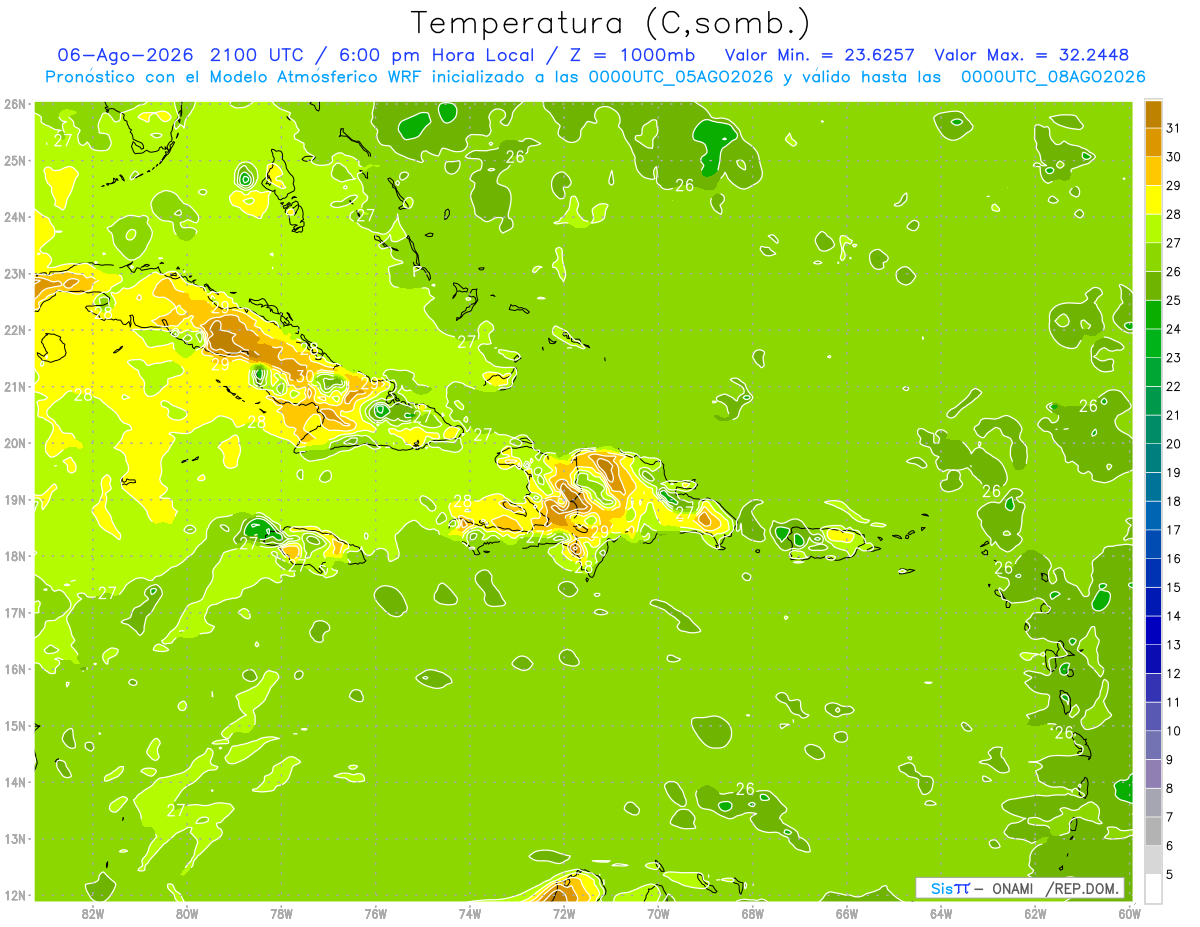
Task: Click the '14N' latitude axis label
Action: [x=16, y=782]
